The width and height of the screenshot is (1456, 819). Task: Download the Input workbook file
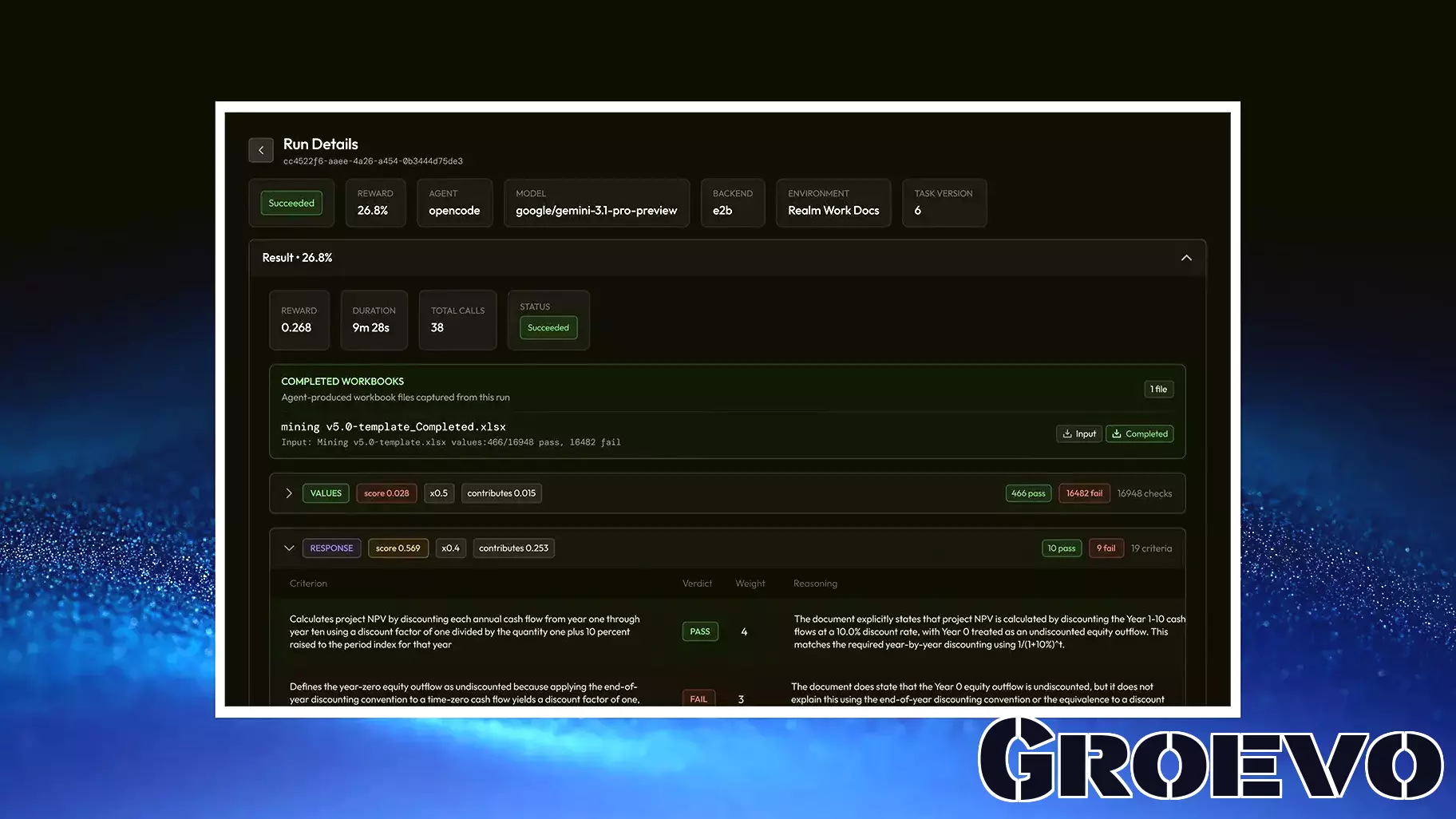click(1079, 434)
